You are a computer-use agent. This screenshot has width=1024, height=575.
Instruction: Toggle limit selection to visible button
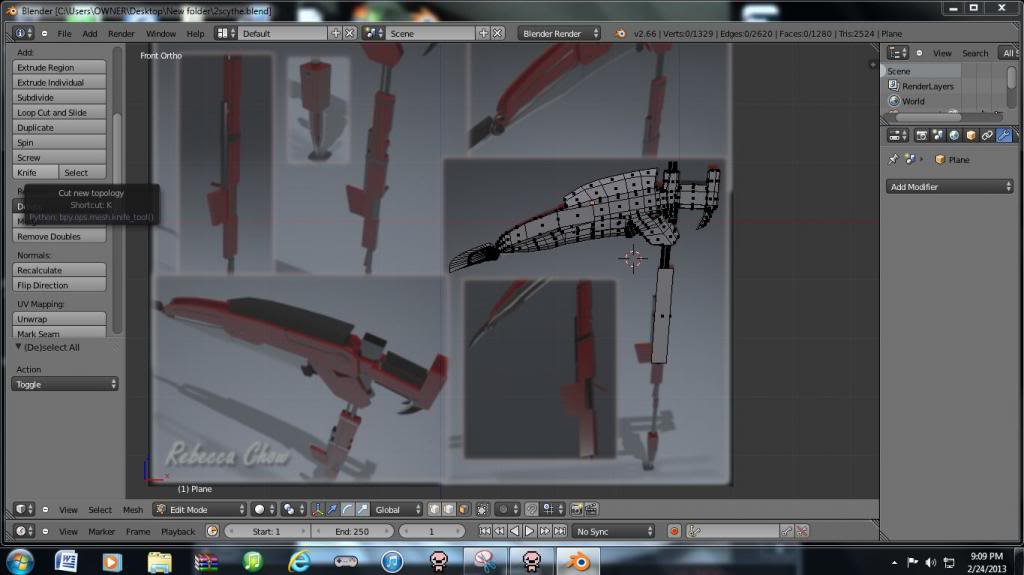coord(483,510)
